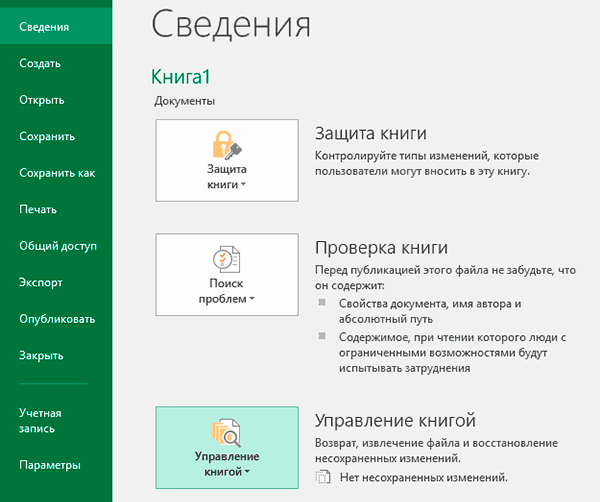Screen dimensions: 600x502
Task: Click the lock and key icon
Action: pyautogui.click(x=227, y=145)
